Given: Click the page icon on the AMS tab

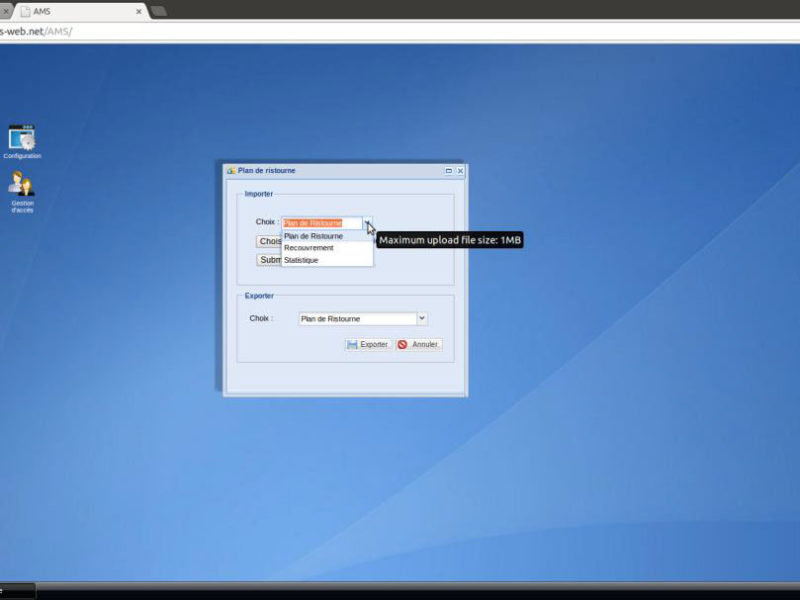Looking at the screenshot, I should point(25,11).
